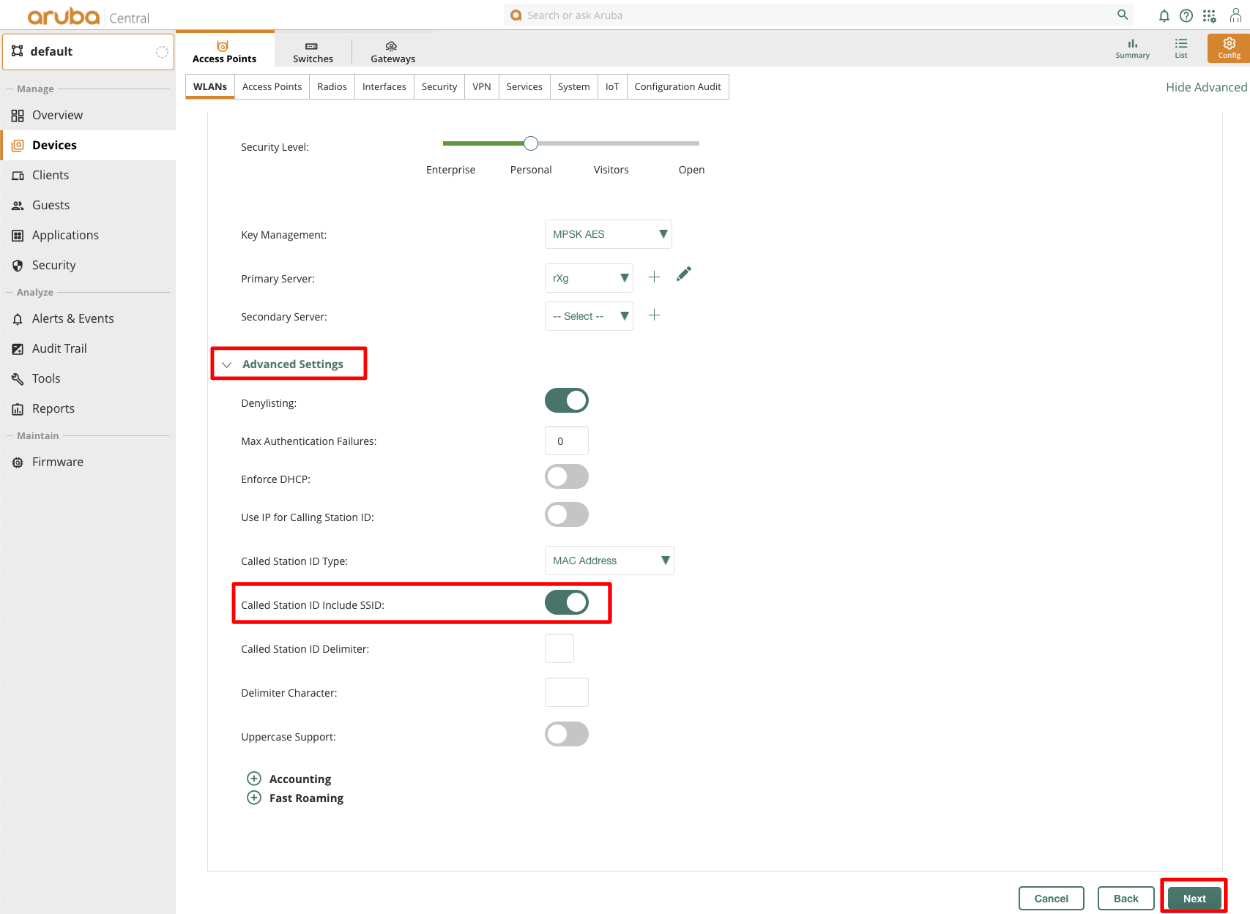The image size is (1250, 914).
Task: Open the Switches tab
Action: (313, 52)
